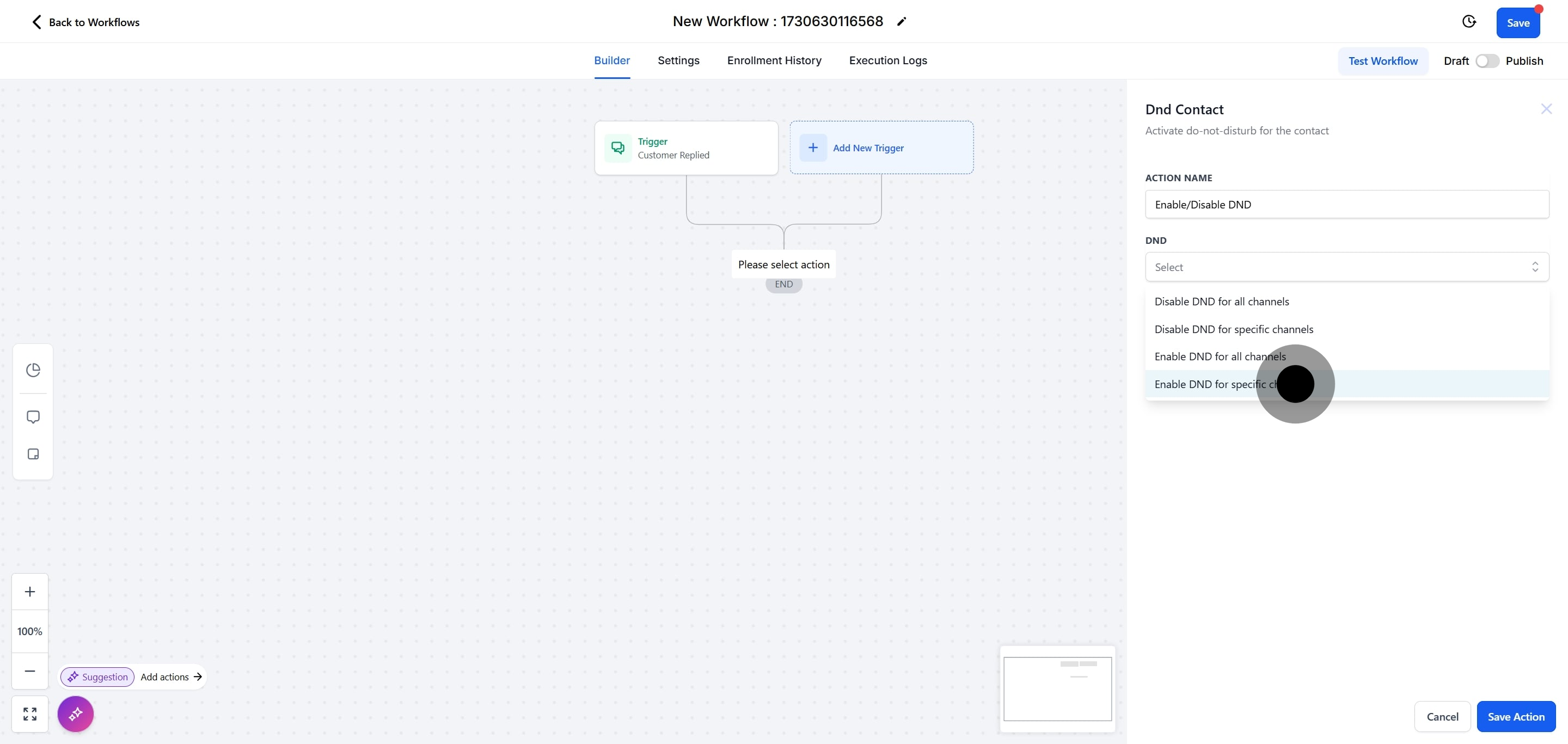Click the Save Action button
Image resolution: width=1568 pixels, height=744 pixels.
pos(1516,717)
